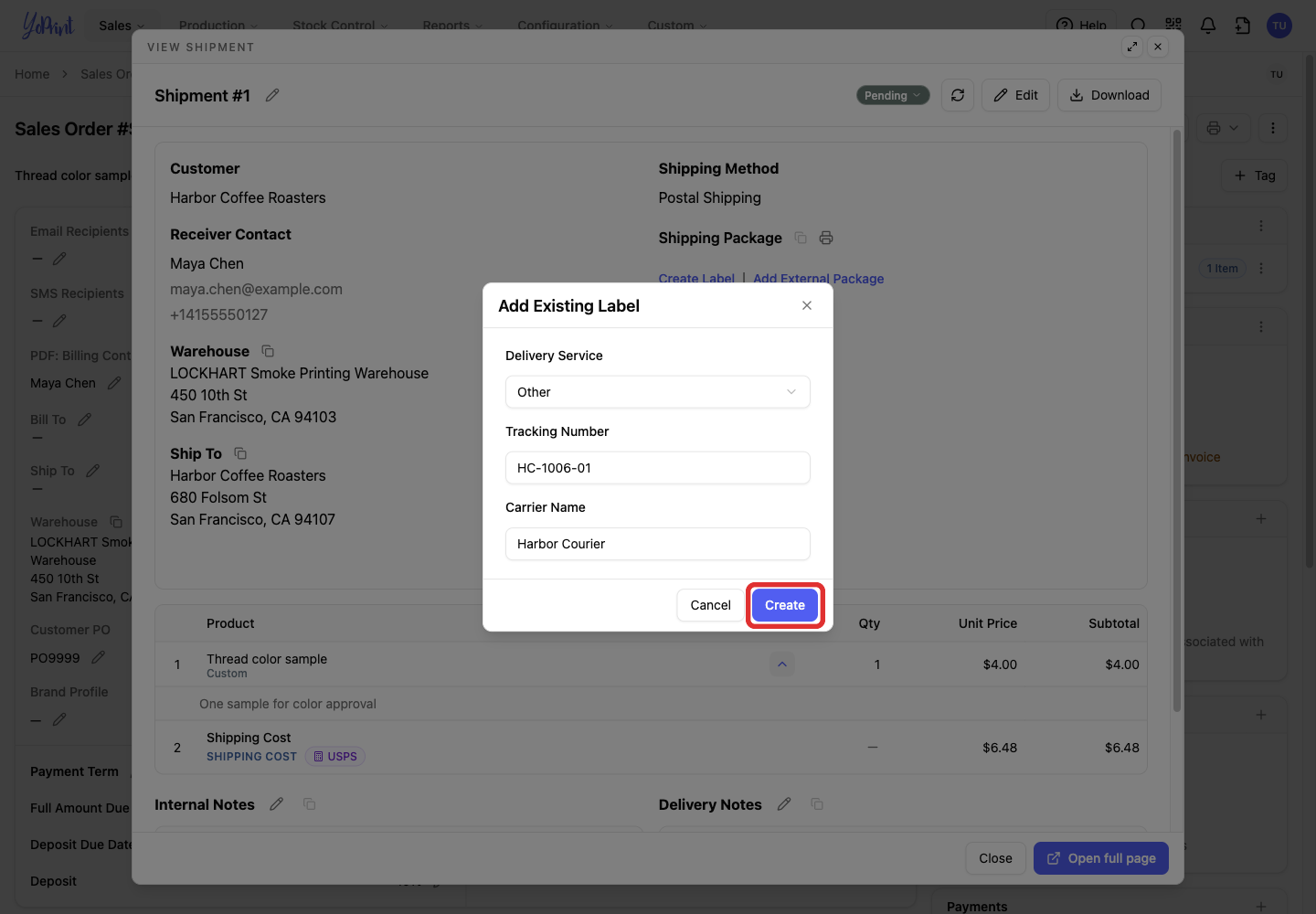The height and width of the screenshot is (914, 1316).
Task: Download the shipment document
Action: tap(1109, 95)
